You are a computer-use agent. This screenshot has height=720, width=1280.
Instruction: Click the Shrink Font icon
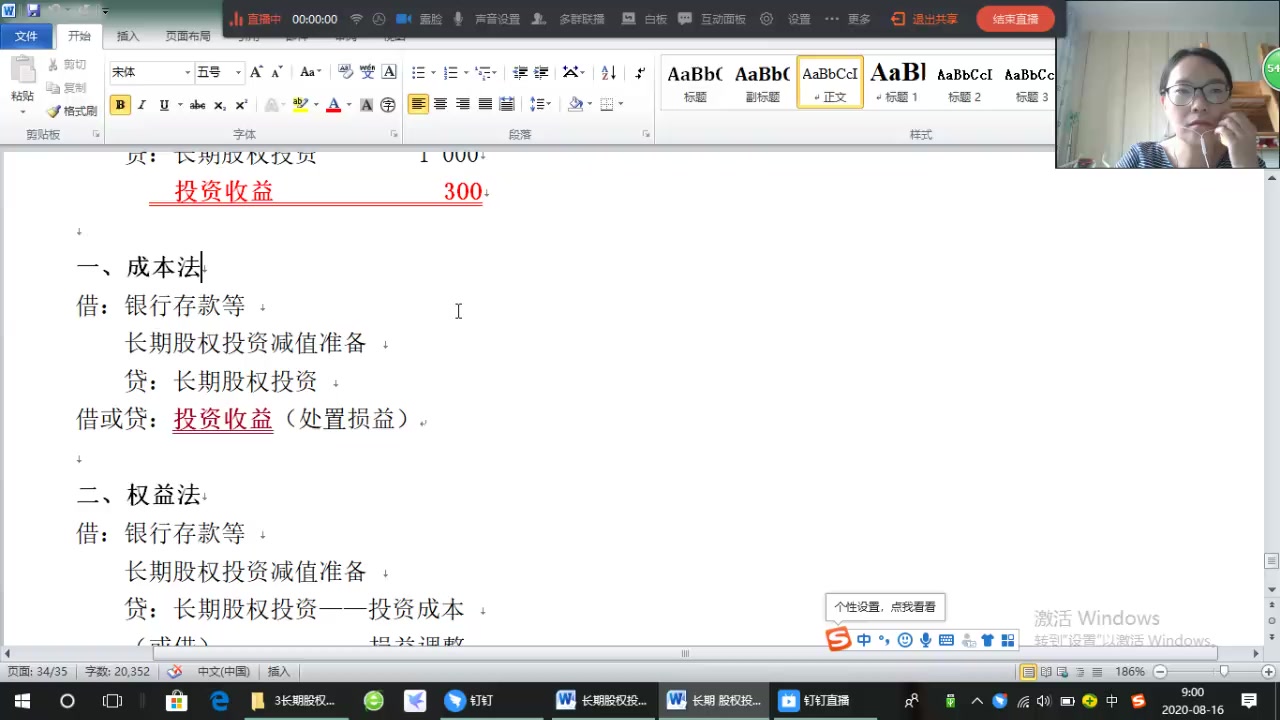(277, 72)
